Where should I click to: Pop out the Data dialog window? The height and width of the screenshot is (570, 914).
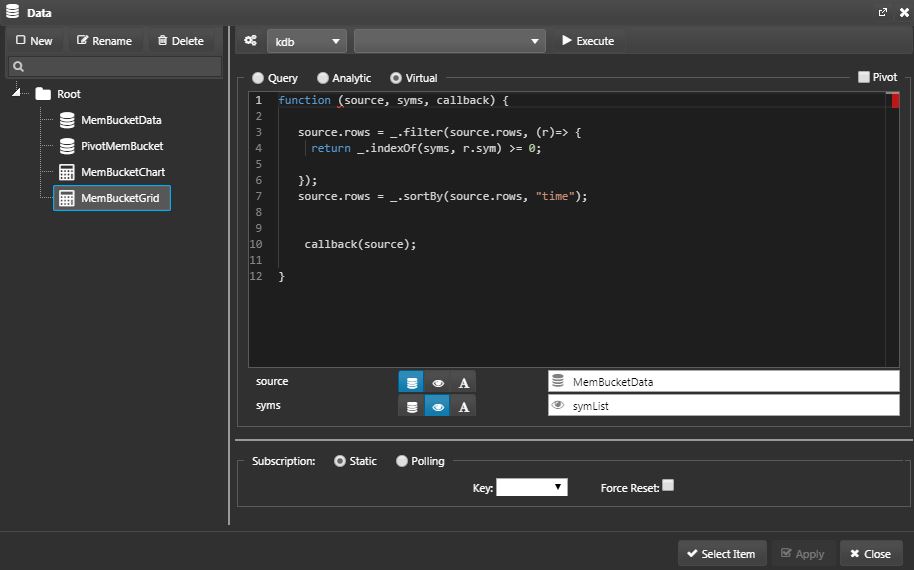click(883, 12)
